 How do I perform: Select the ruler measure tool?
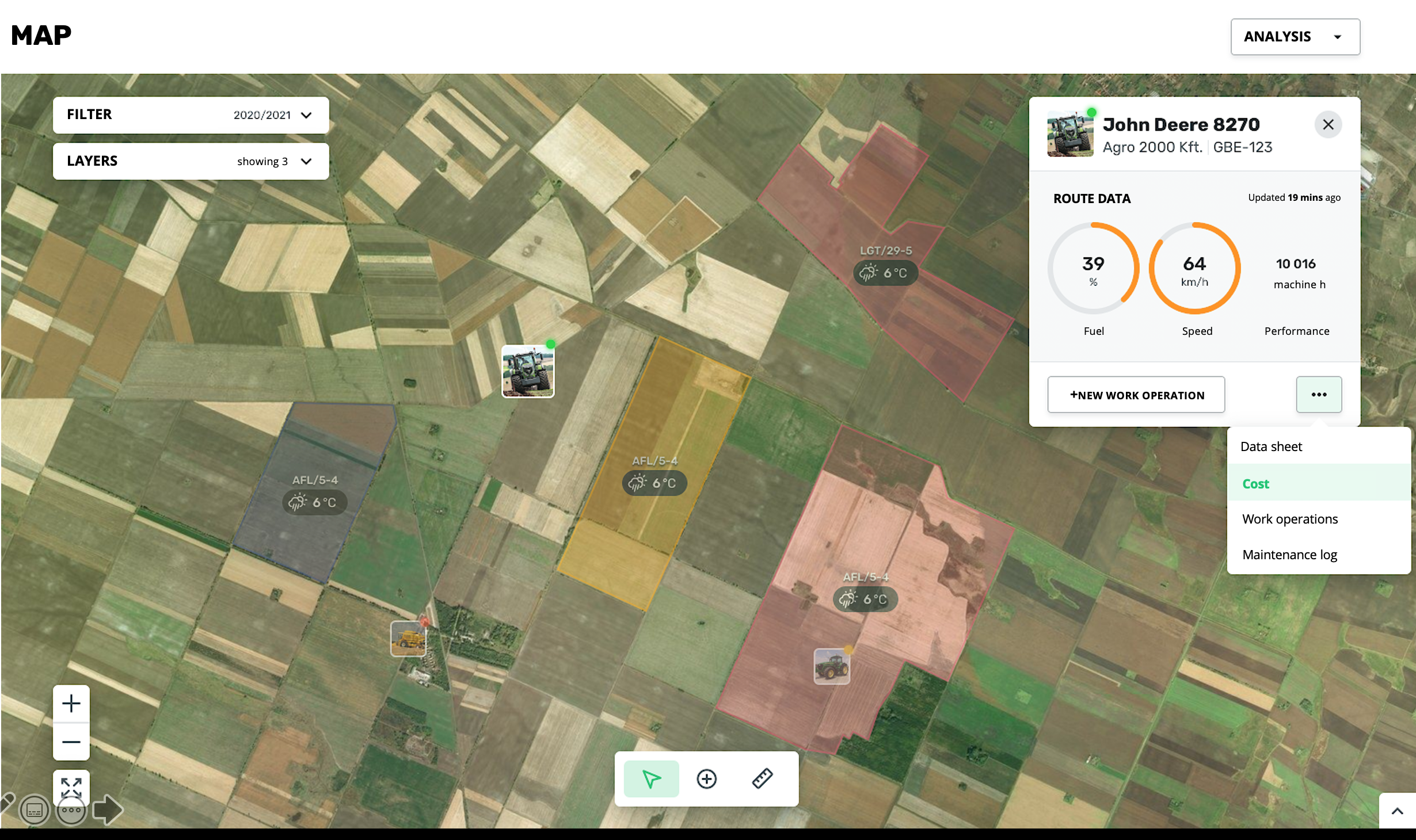pos(762,779)
